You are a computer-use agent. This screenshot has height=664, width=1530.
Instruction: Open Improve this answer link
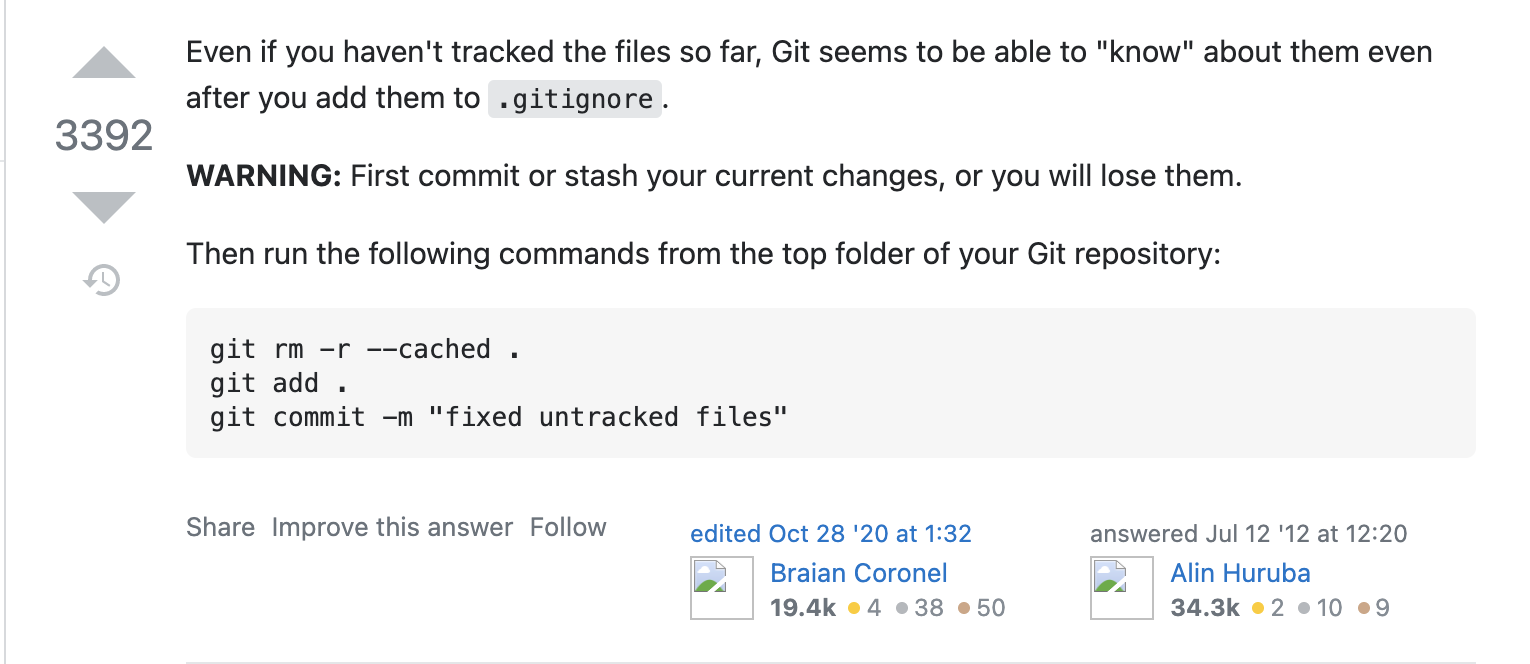coord(392,527)
